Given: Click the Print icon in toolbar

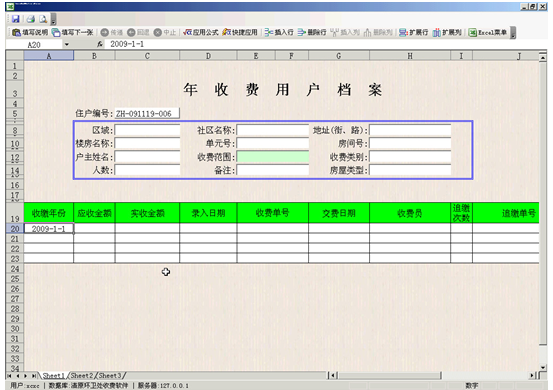Looking at the screenshot, I should click(31, 19).
